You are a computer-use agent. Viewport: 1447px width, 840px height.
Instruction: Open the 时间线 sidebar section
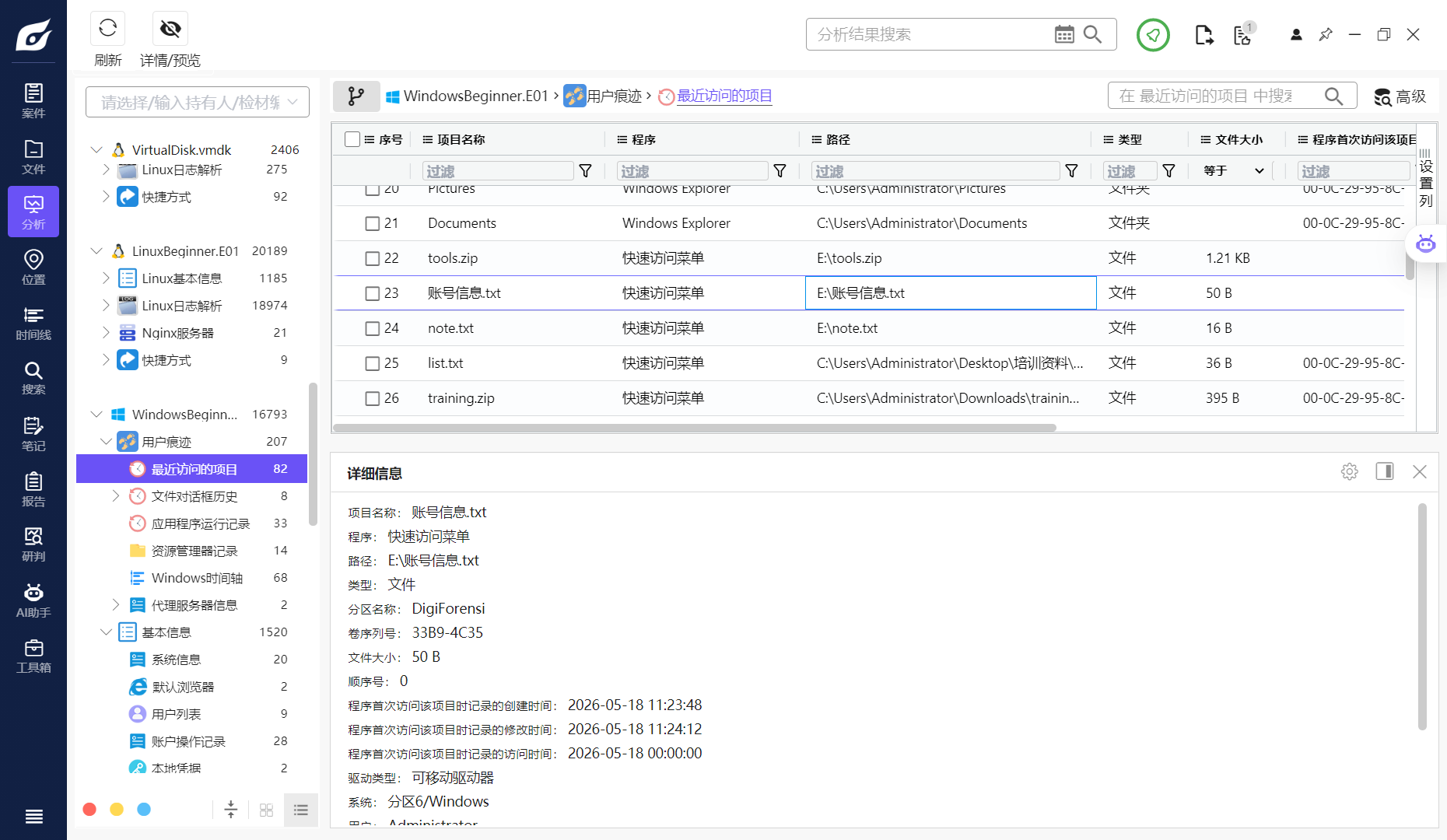tap(33, 323)
